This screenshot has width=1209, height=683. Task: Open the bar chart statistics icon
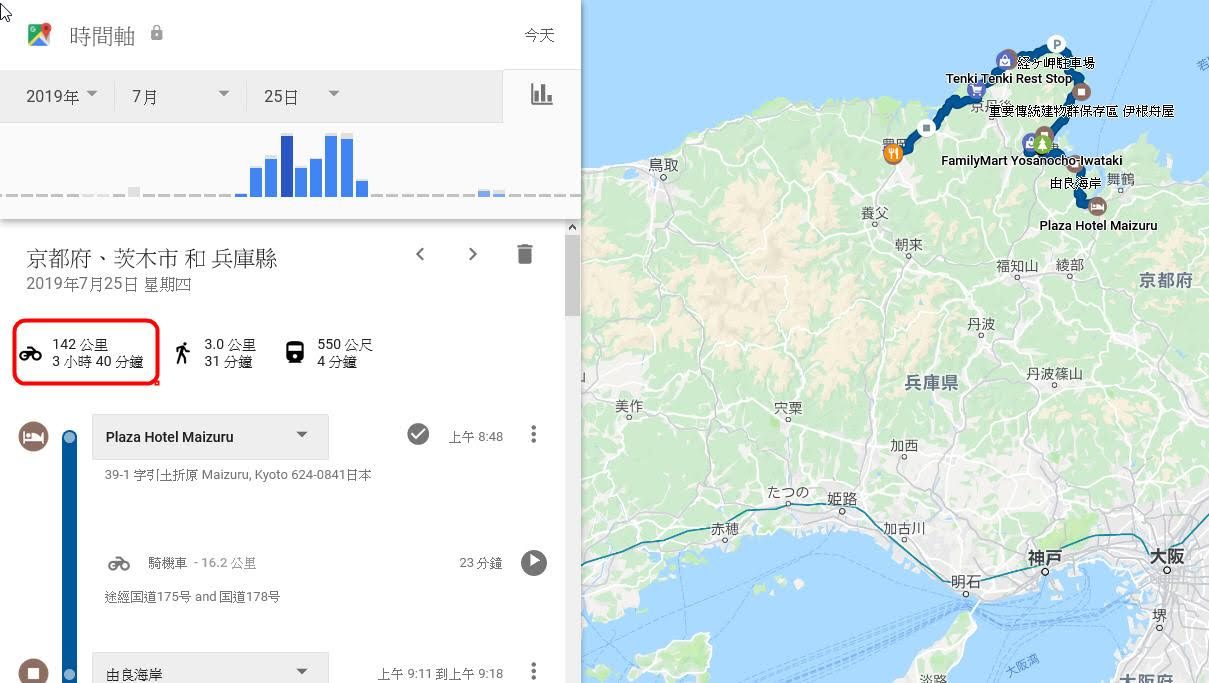pos(541,94)
